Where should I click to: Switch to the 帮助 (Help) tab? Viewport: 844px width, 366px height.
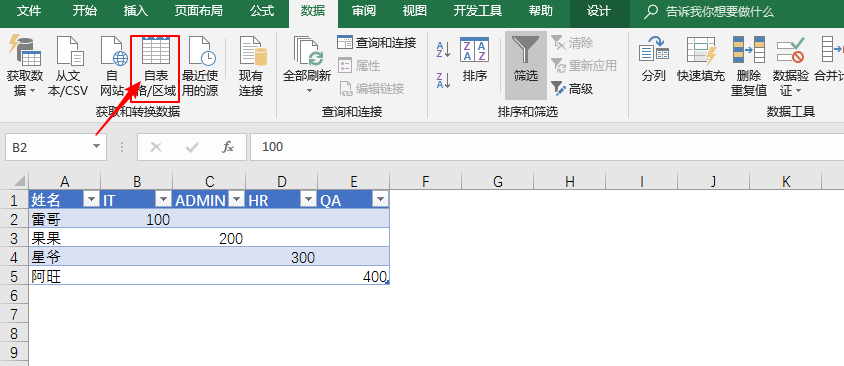[541, 11]
